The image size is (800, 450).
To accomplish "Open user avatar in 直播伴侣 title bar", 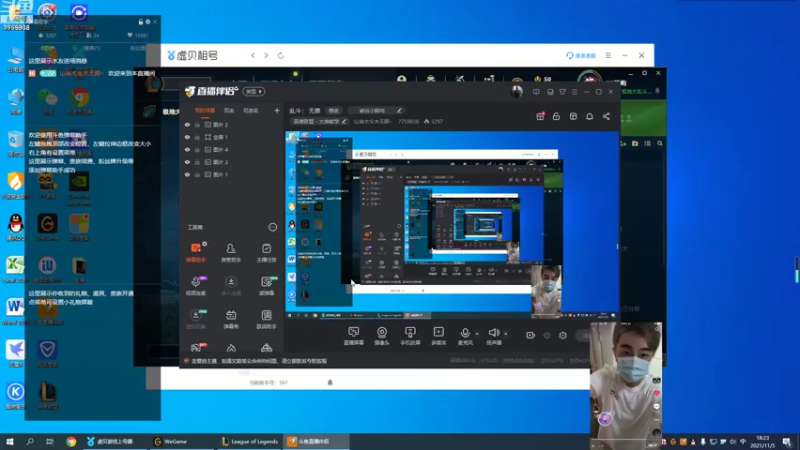I will (517, 92).
